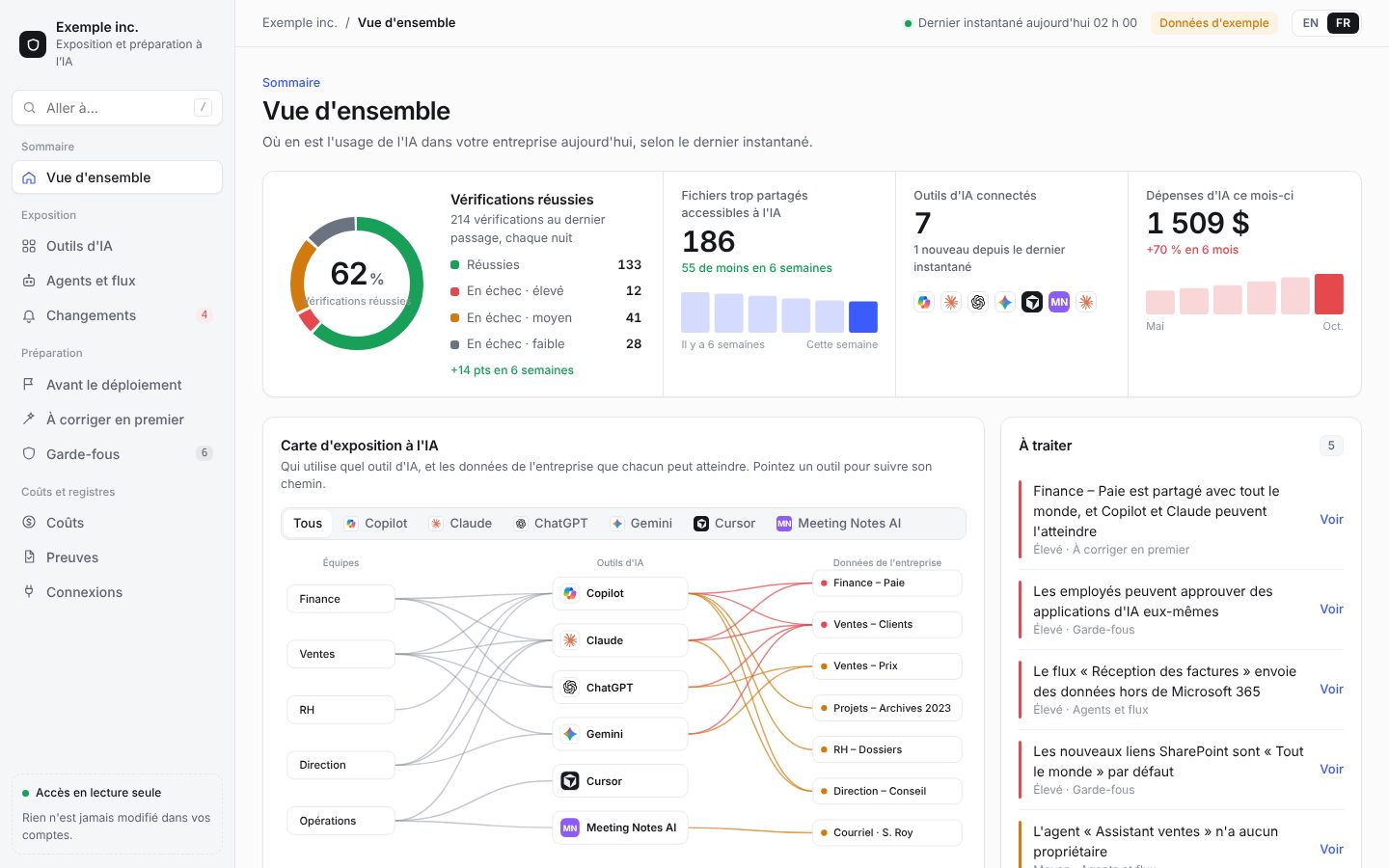Viewport: 1389px width, 868px height.
Task: Click the shield icon beside Garde-fous
Action: [x=29, y=454]
